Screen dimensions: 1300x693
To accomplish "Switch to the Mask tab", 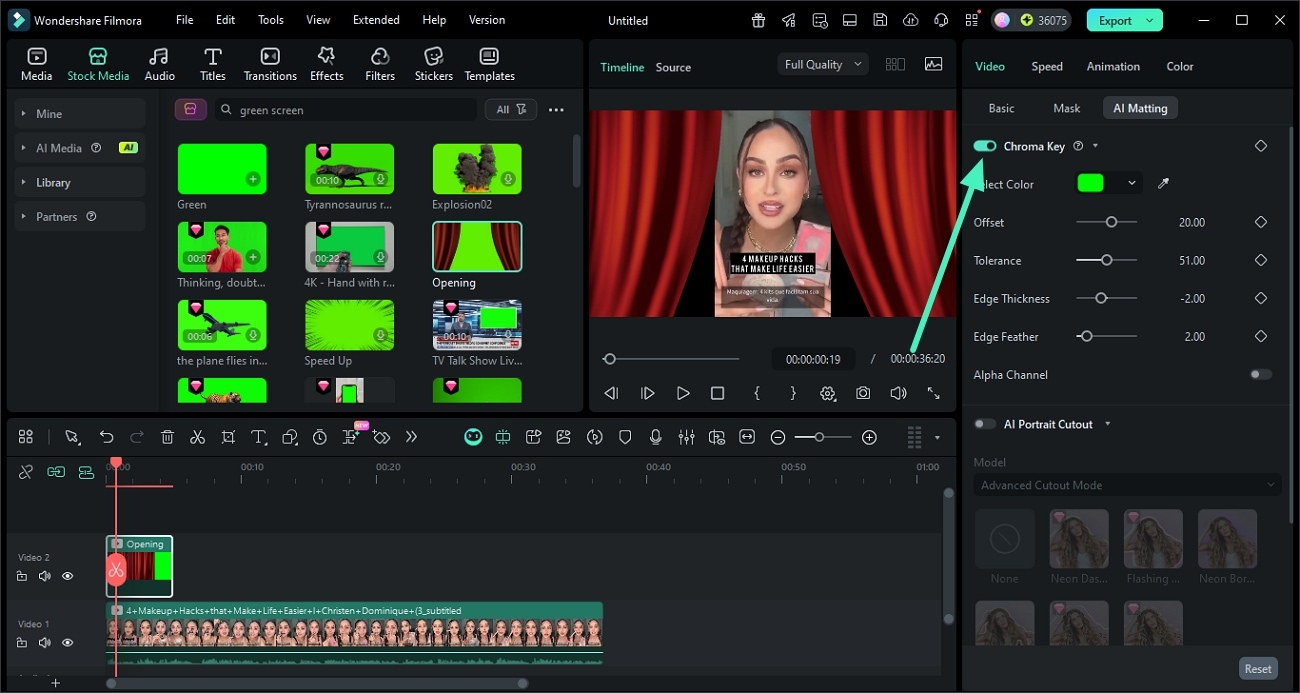I will 1066,107.
